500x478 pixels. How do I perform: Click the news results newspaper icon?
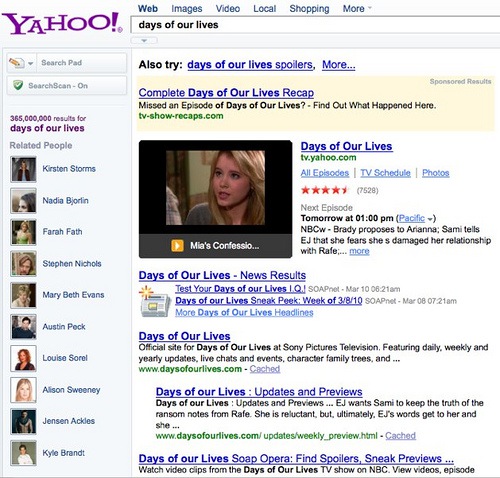[153, 302]
